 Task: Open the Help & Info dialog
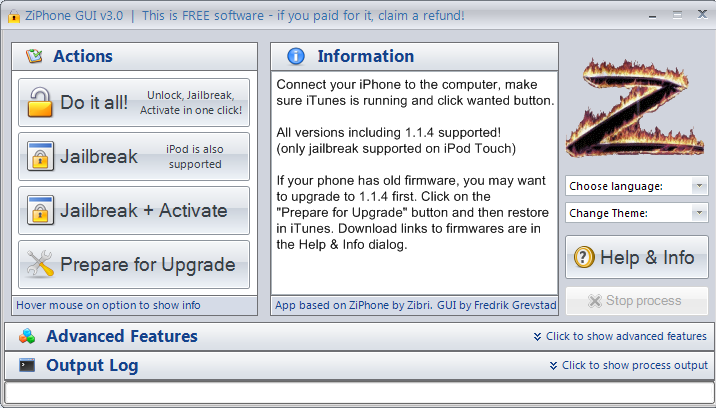(637, 257)
